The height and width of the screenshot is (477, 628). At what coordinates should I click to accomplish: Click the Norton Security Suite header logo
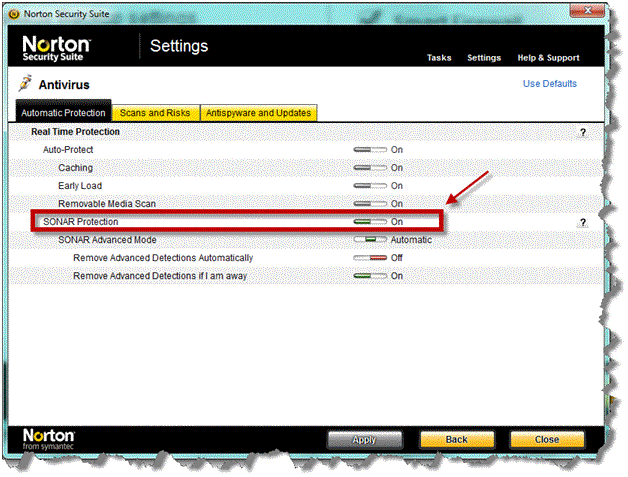(56, 48)
